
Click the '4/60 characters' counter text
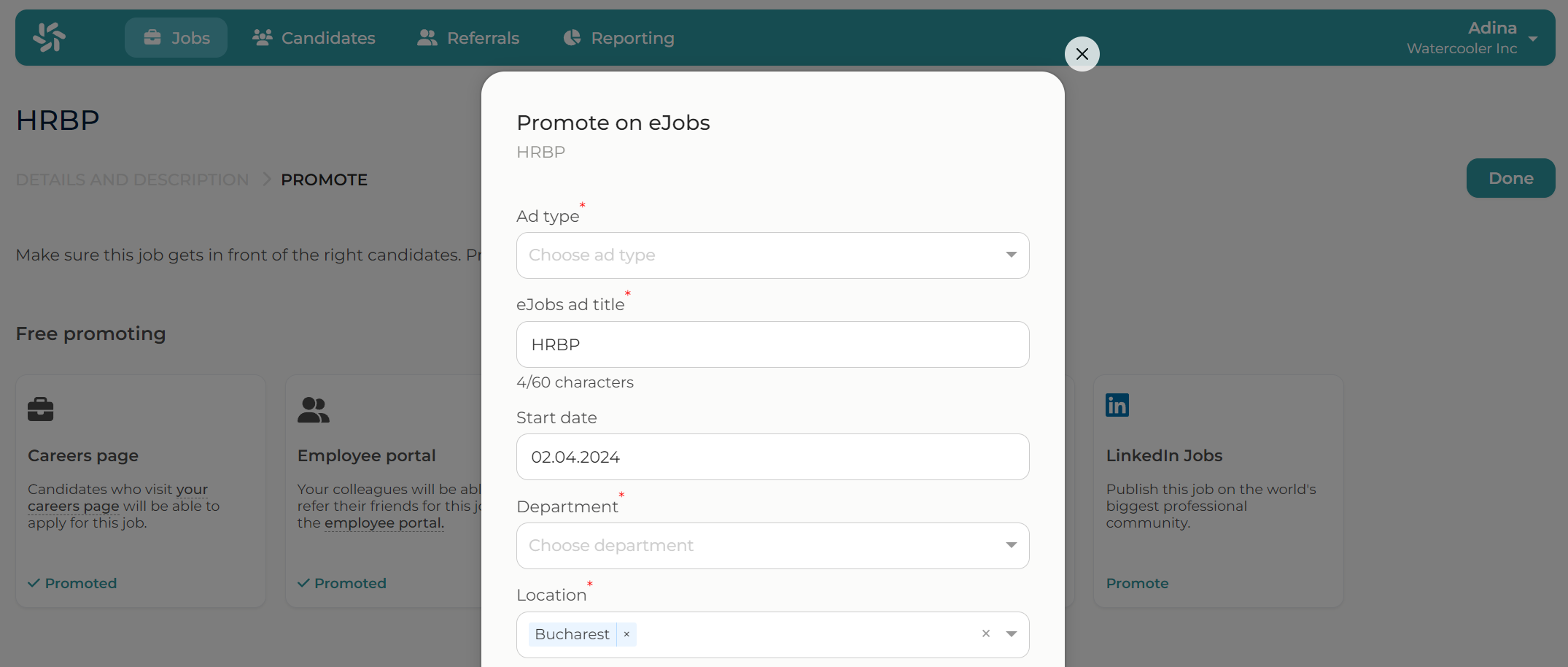[x=575, y=382]
